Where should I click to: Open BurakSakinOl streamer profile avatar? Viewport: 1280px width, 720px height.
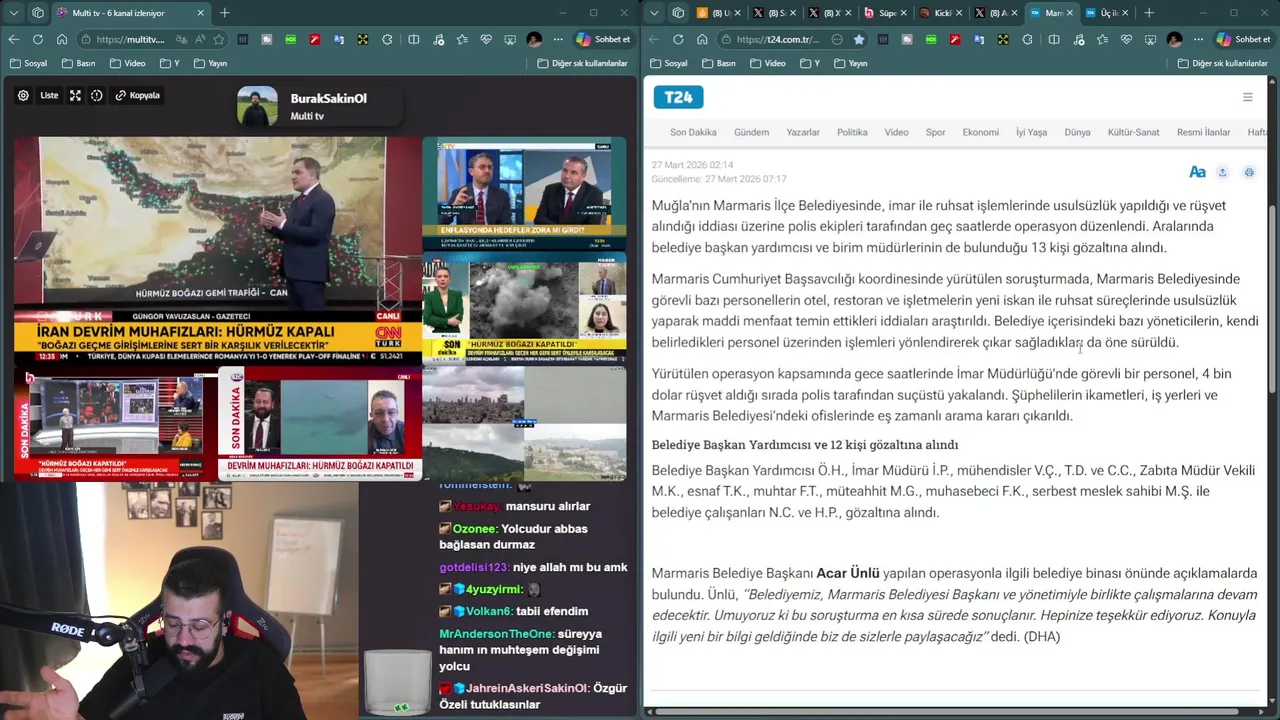coord(257,107)
